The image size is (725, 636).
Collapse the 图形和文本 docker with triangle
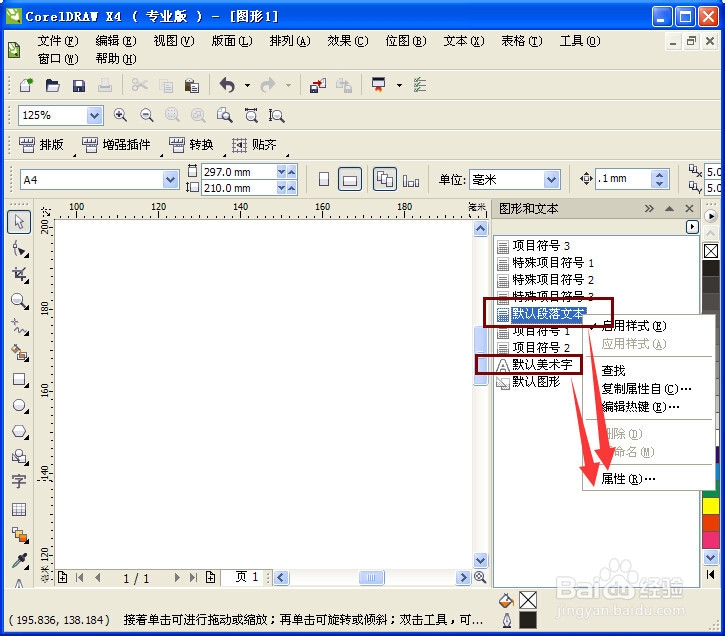click(669, 208)
